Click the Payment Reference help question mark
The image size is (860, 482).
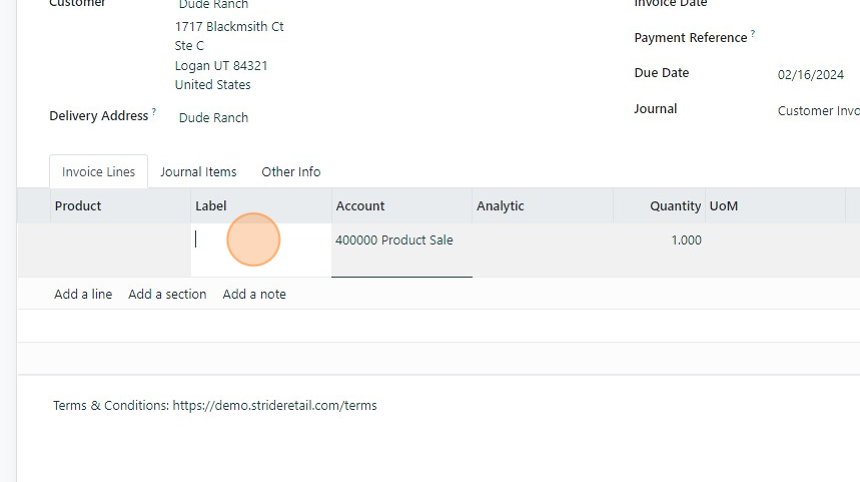coord(753,34)
